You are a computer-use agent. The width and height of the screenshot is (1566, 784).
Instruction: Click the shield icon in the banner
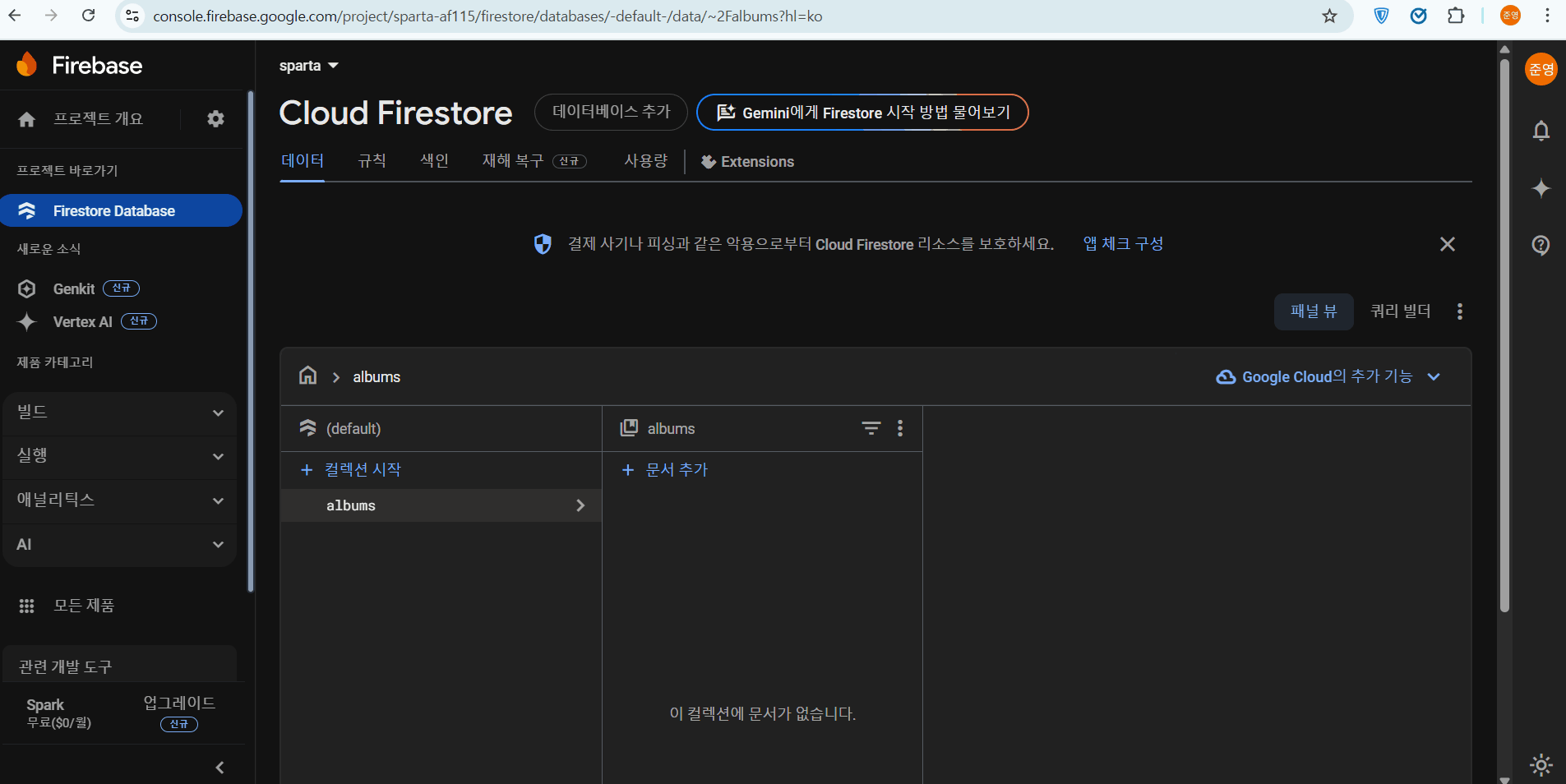click(543, 244)
